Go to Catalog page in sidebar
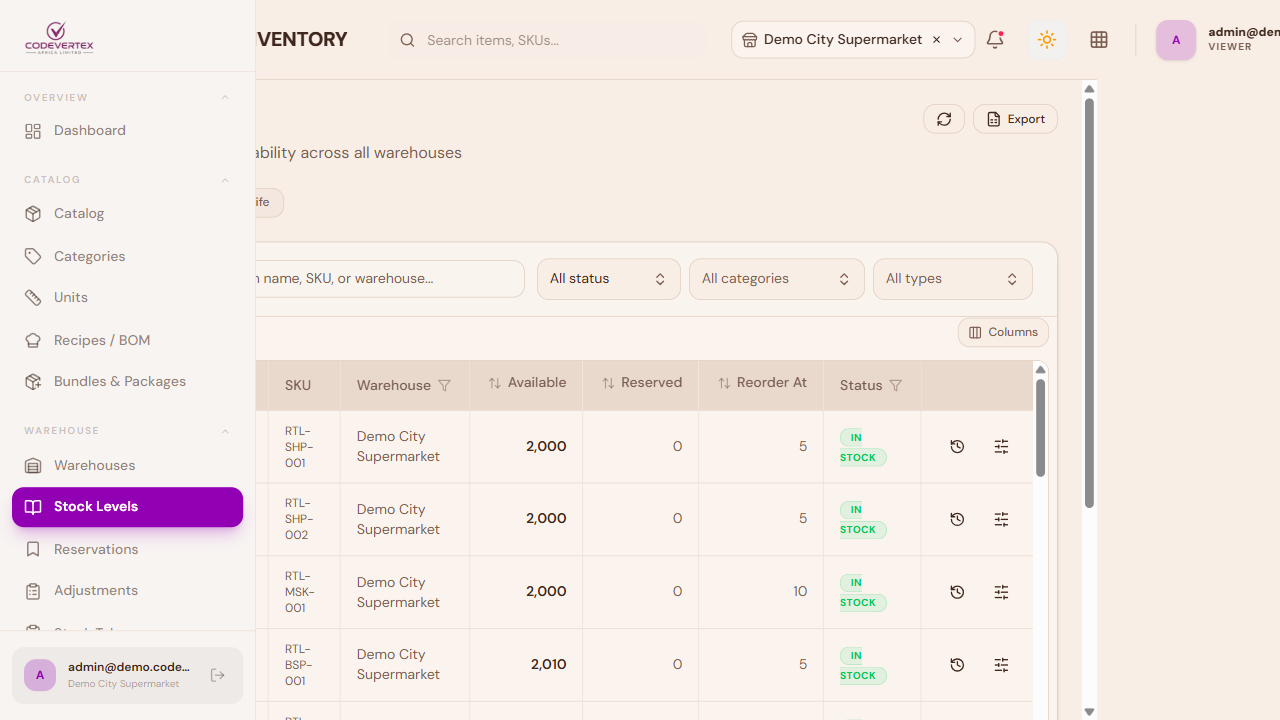 pyautogui.click(x=127, y=214)
